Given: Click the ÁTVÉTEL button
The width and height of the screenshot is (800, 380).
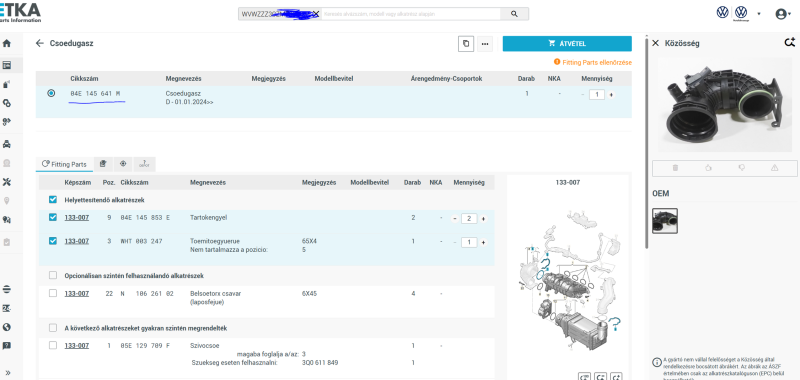Looking at the screenshot, I should [567, 44].
